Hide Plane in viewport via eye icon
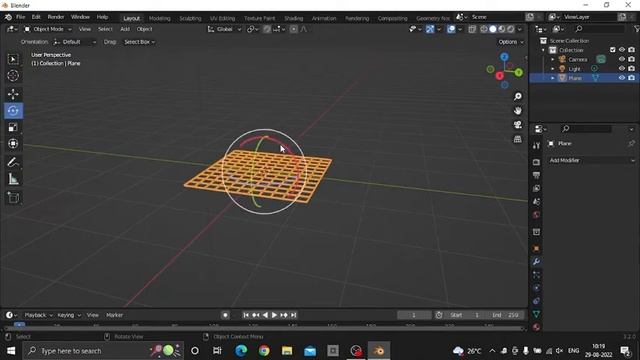Screen dimensions: 640x360 pyautogui.click(x=622, y=78)
